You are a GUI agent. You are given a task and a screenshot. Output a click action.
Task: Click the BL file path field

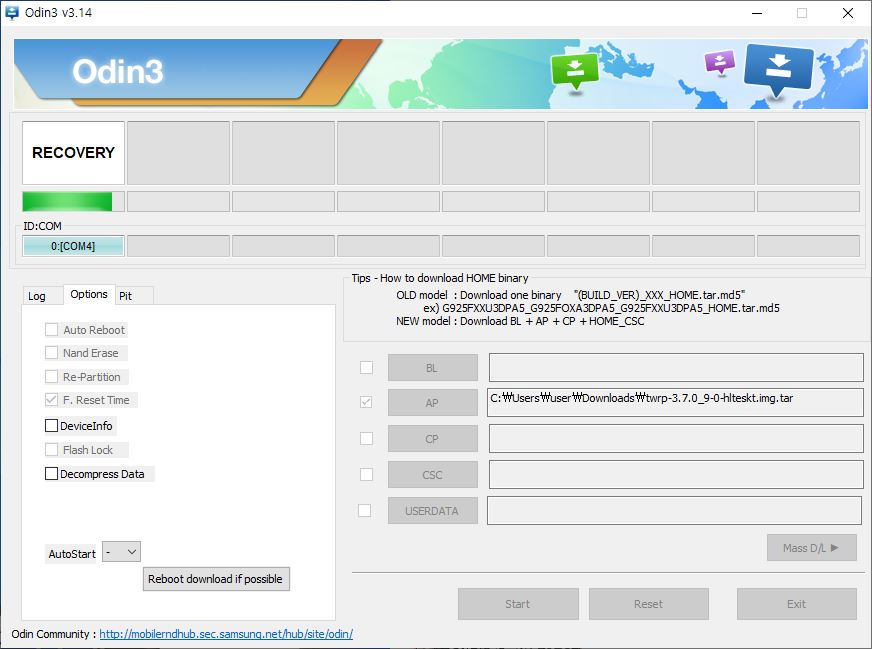pyautogui.click(x=676, y=367)
